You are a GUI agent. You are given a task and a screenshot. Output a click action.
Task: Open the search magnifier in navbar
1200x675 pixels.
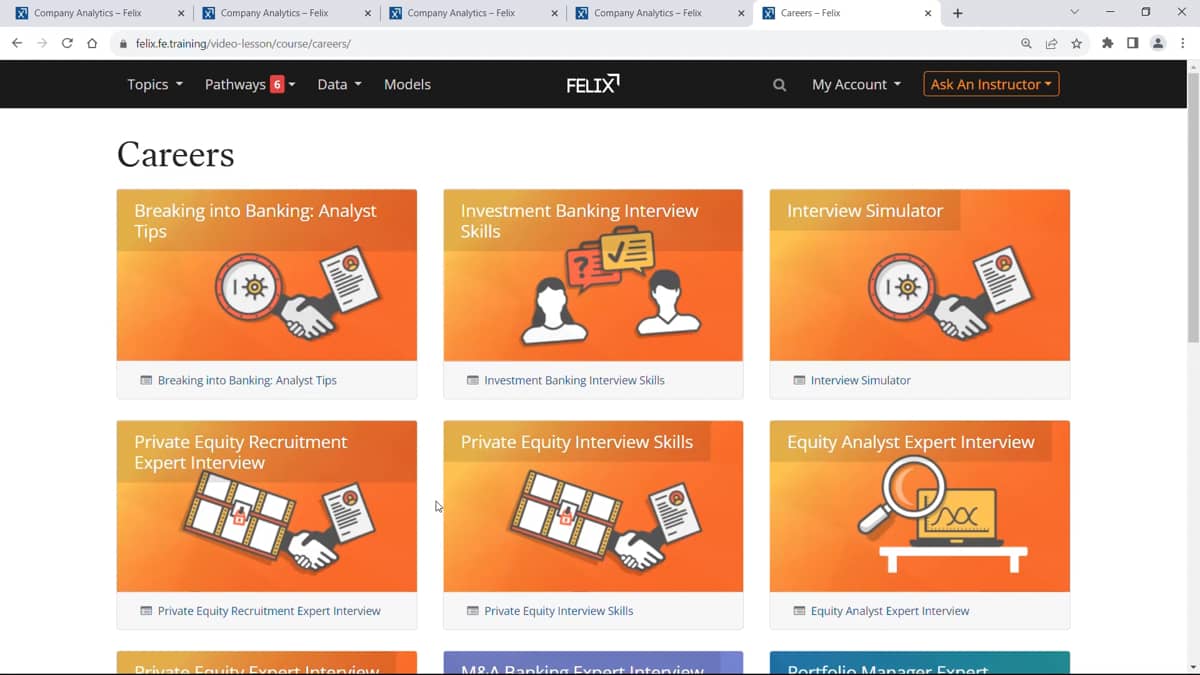click(779, 85)
